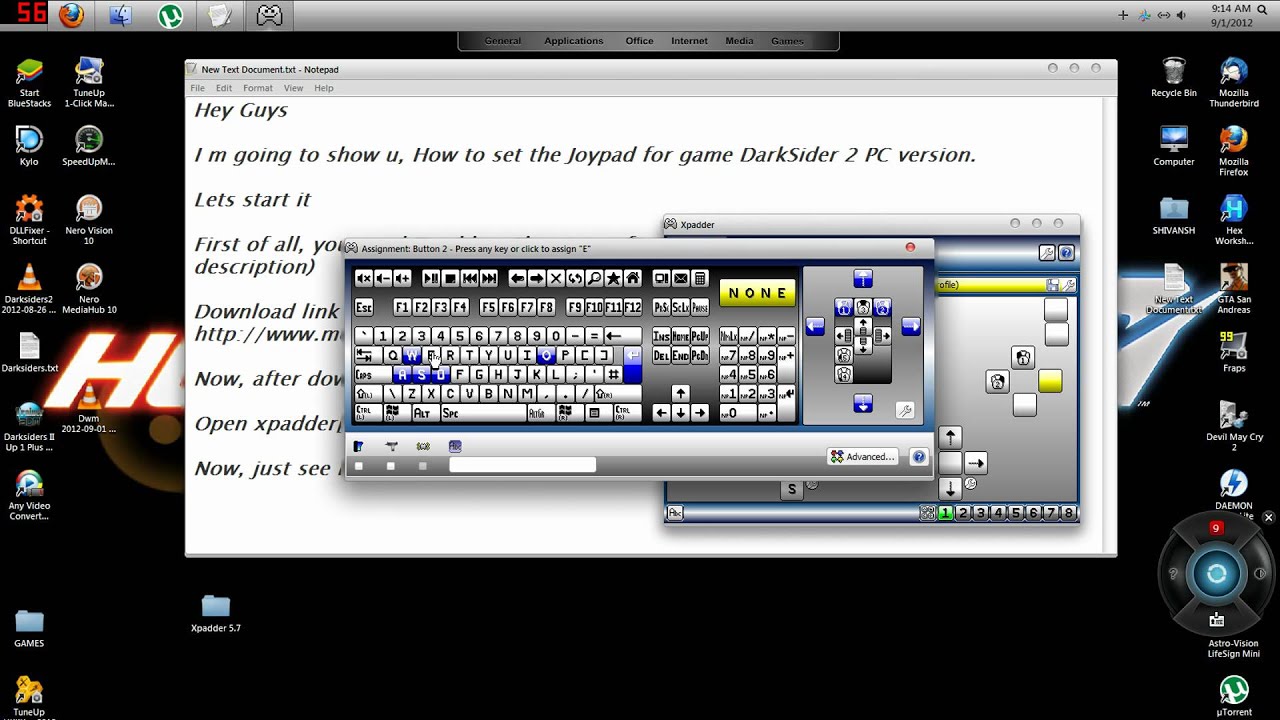Select set 1 in Xpadder

click(945, 513)
